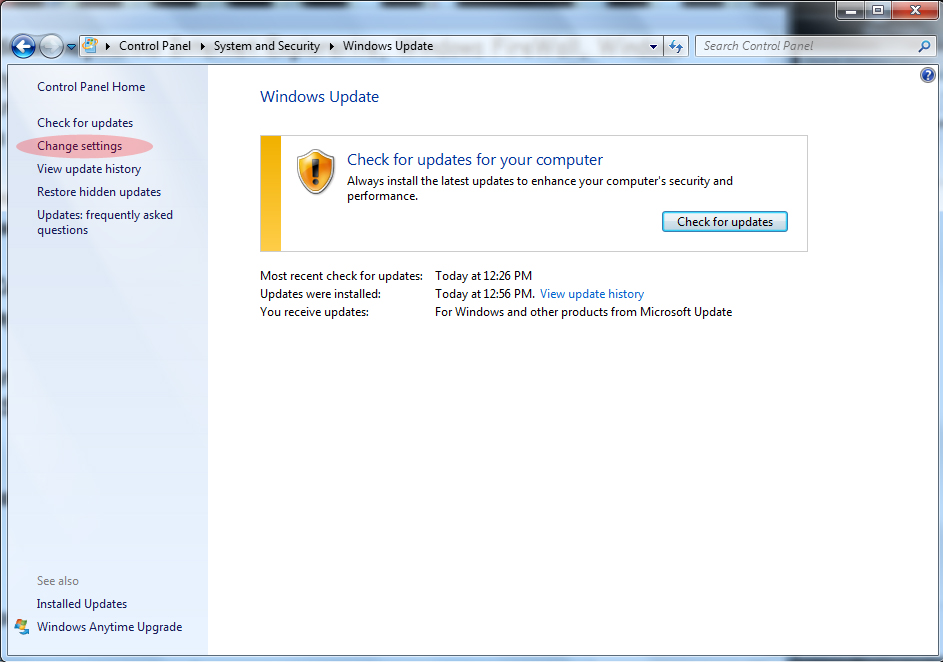This screenshot has height=662, width=943.
Task: Click the Control Panel icon in address bar
Action: (90, 46)
